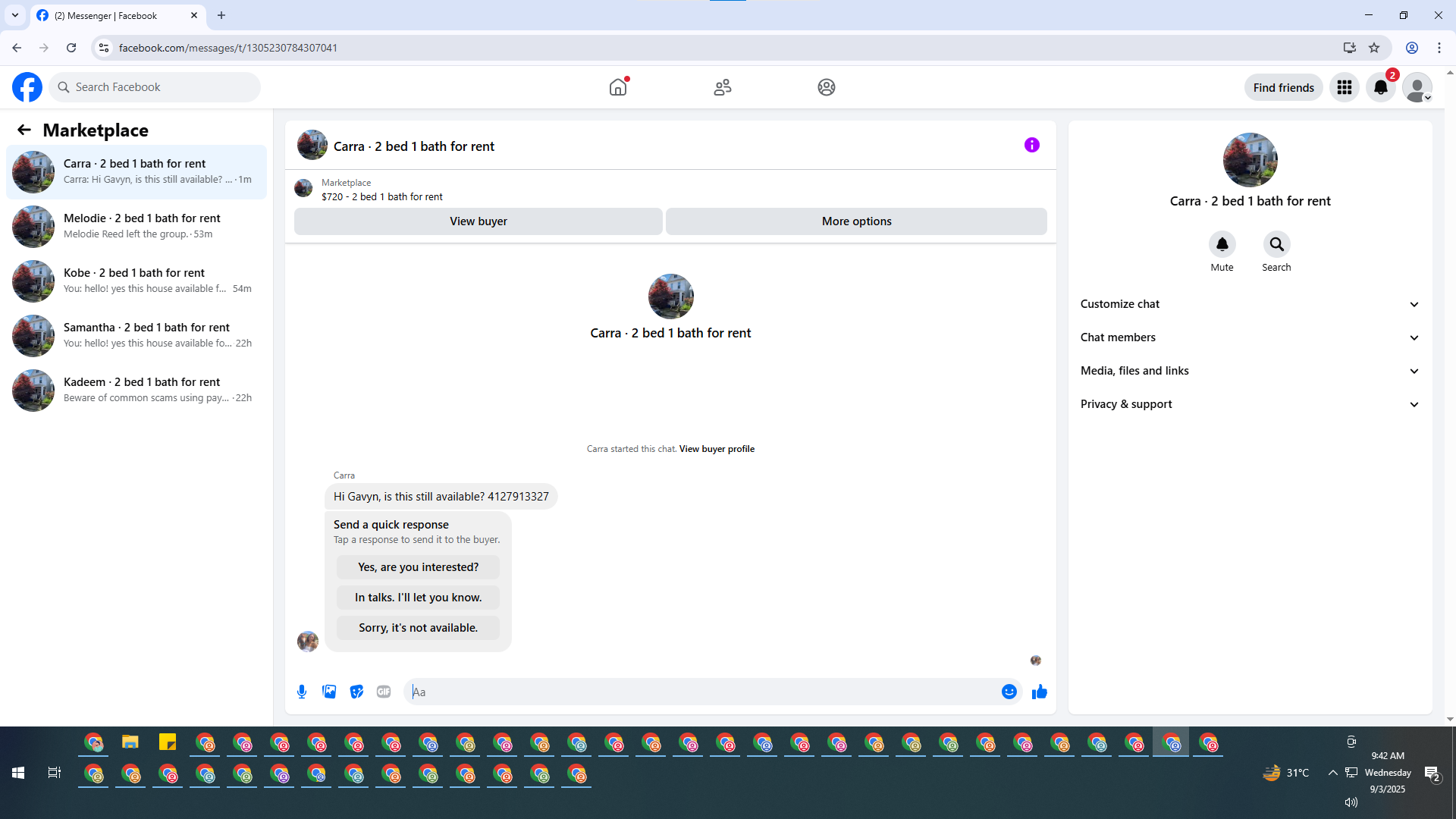Click the chat header listing picture
Image resolution: width=1456 pixels, height=819 pixels.
(312, 145)
